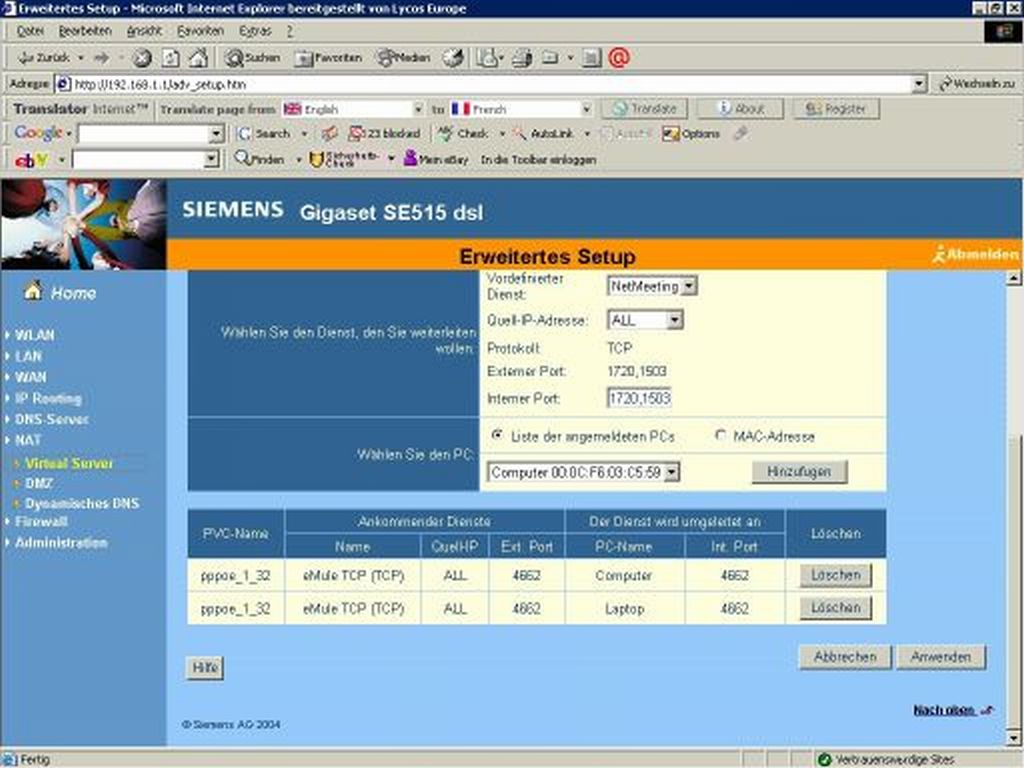This screenshot has width=1024, height=768.
Task: Open the Virtual Server sidebar item
Action: [69, 463]
